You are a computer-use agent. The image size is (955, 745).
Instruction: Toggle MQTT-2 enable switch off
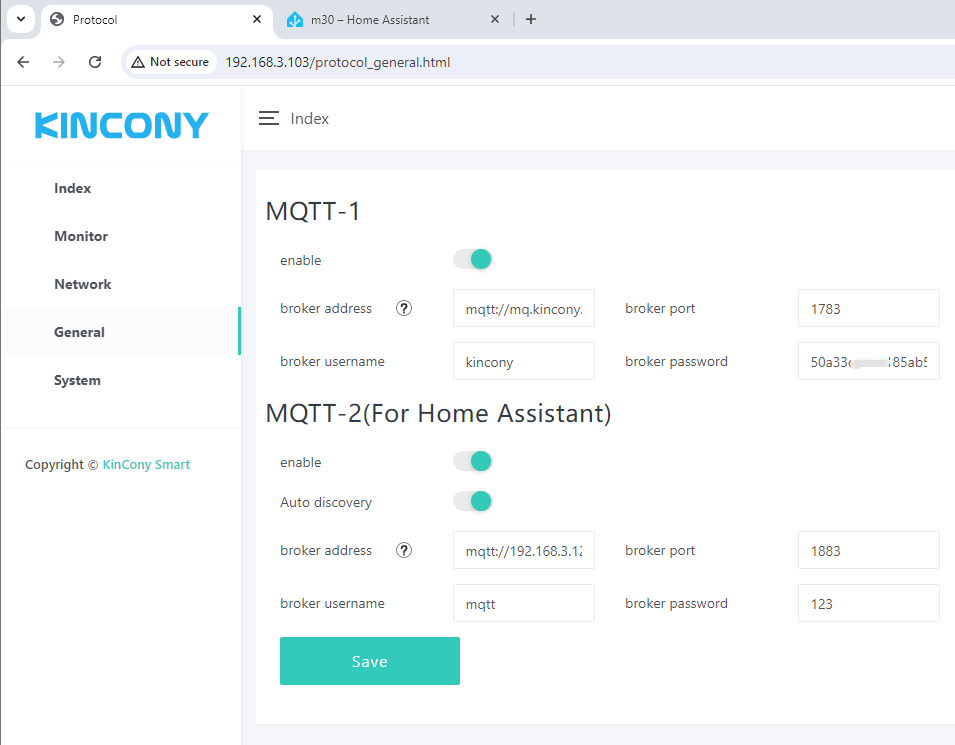(x=473, y=462)
